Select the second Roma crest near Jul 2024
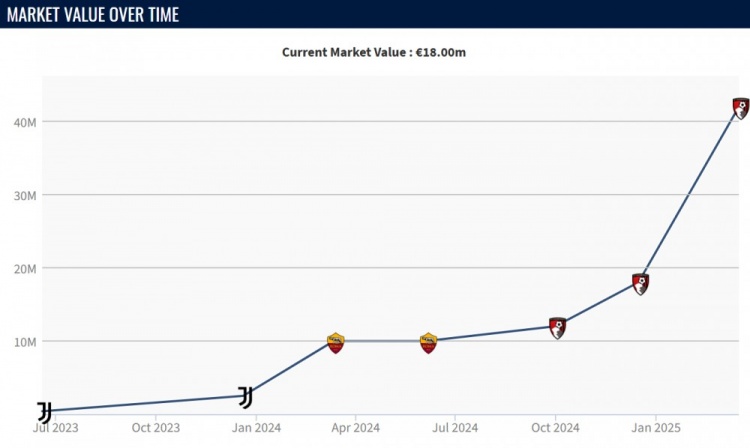 tap(428, 343)
